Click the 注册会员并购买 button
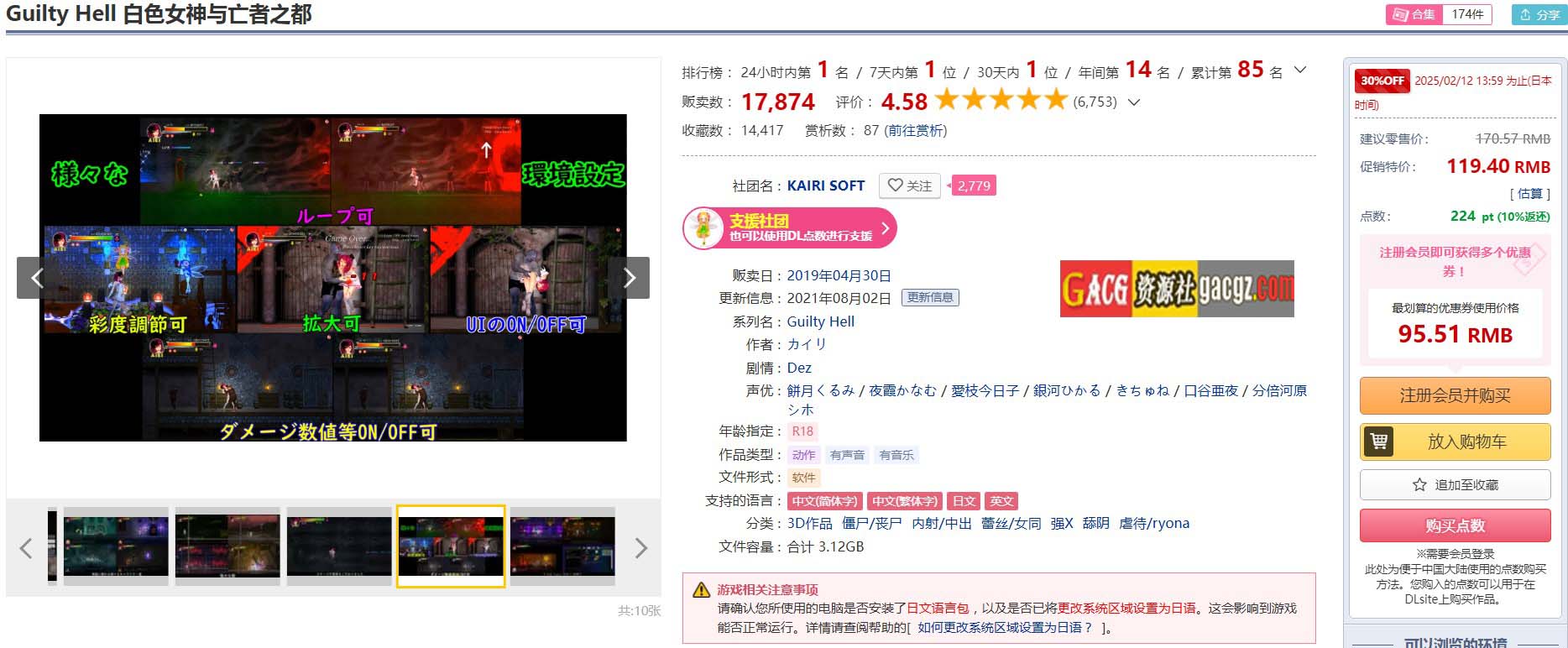This screenshot has height=648, width=1568. click(x=1455, y=395)
